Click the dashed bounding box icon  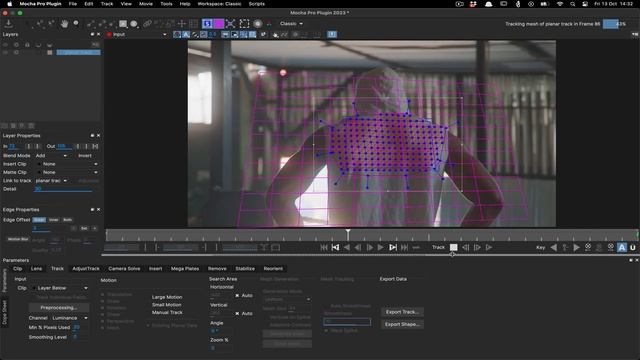[x=244, y=24]
